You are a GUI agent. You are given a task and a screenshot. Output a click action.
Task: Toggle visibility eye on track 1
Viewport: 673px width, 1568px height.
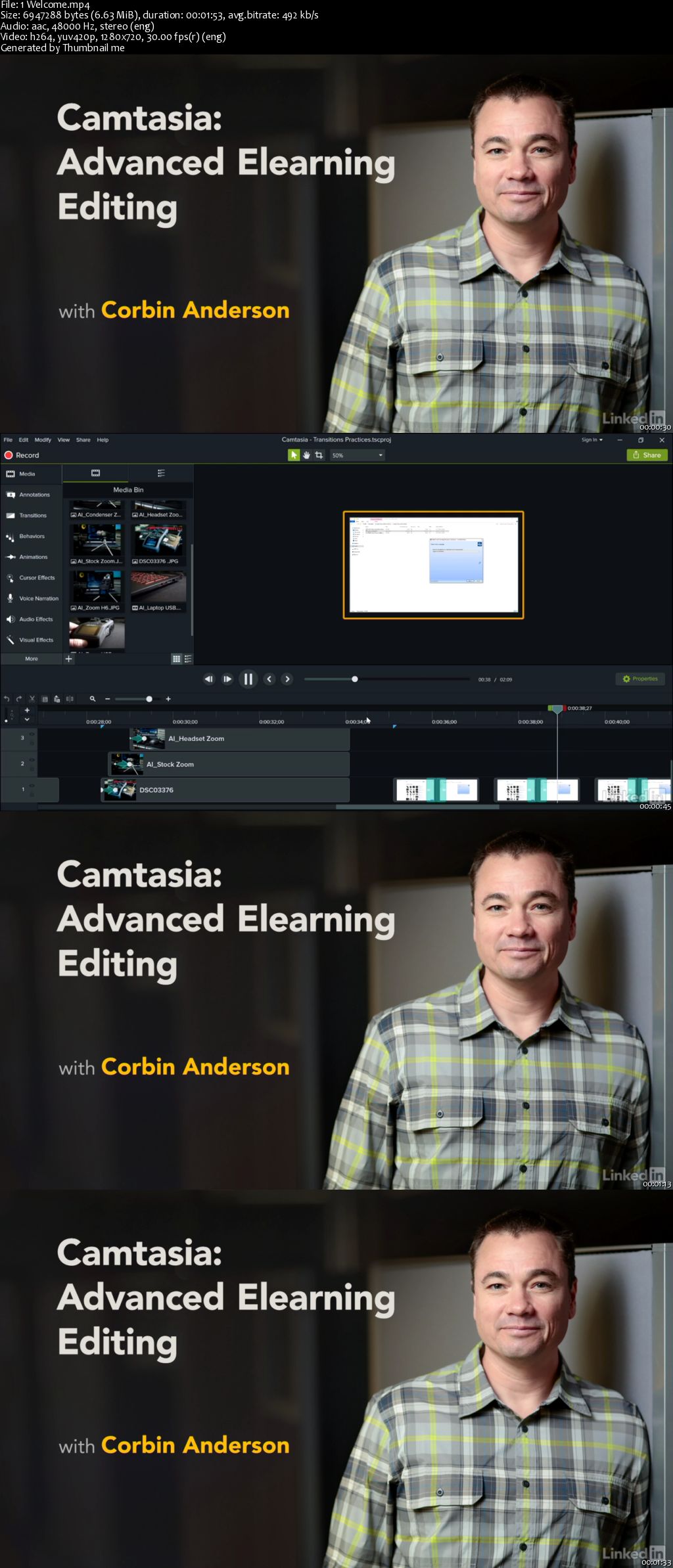(x=32, y=786)
